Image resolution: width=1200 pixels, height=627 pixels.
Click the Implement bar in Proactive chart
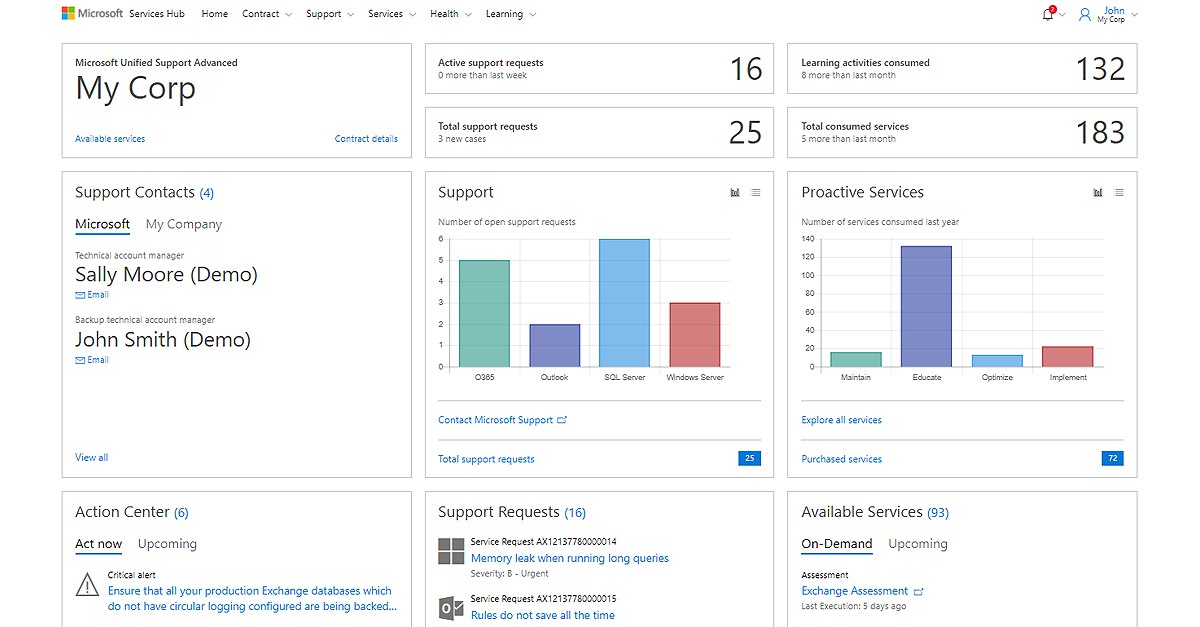click(x=1067, y=357)
